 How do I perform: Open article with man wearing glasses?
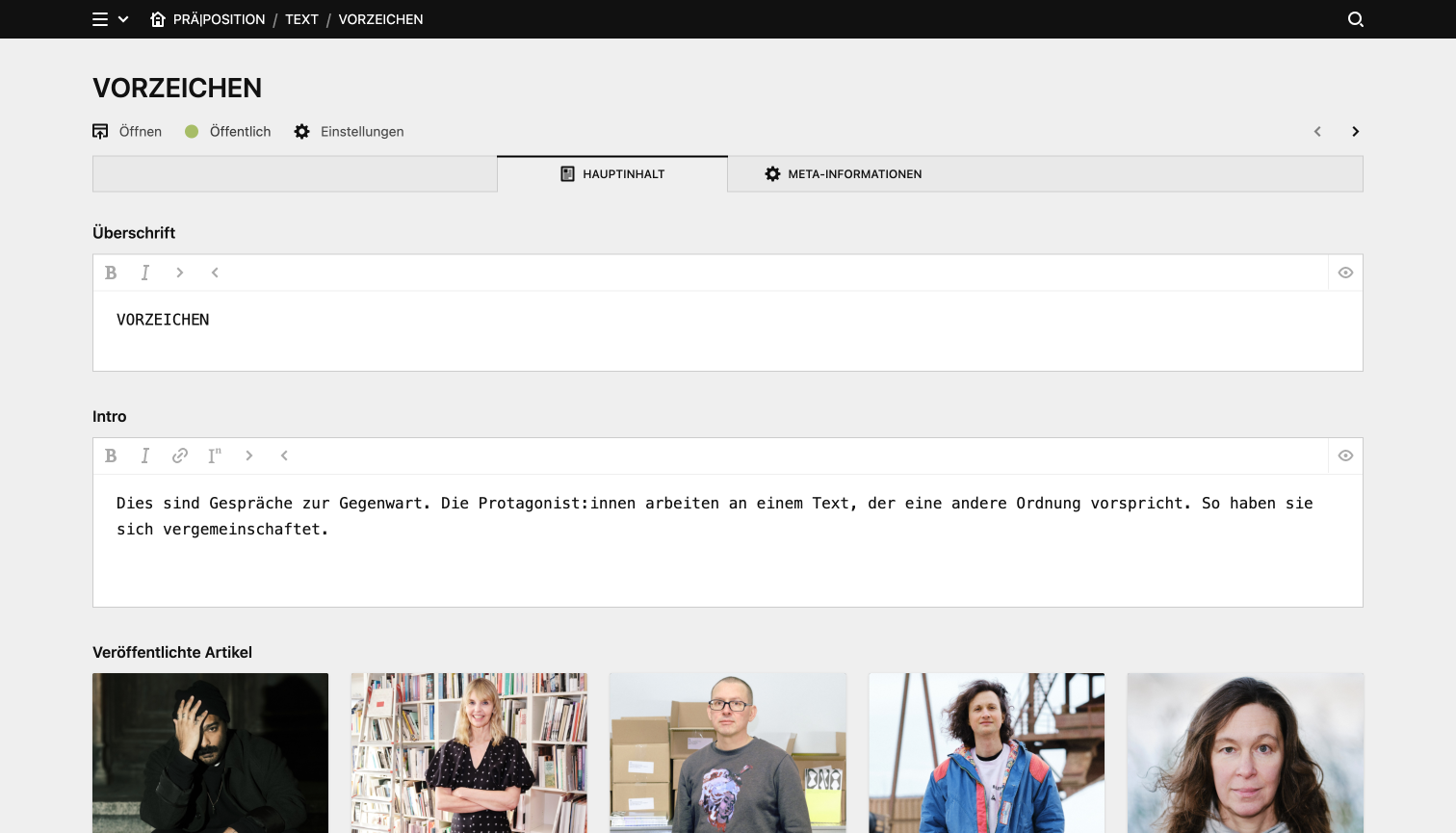728,753
